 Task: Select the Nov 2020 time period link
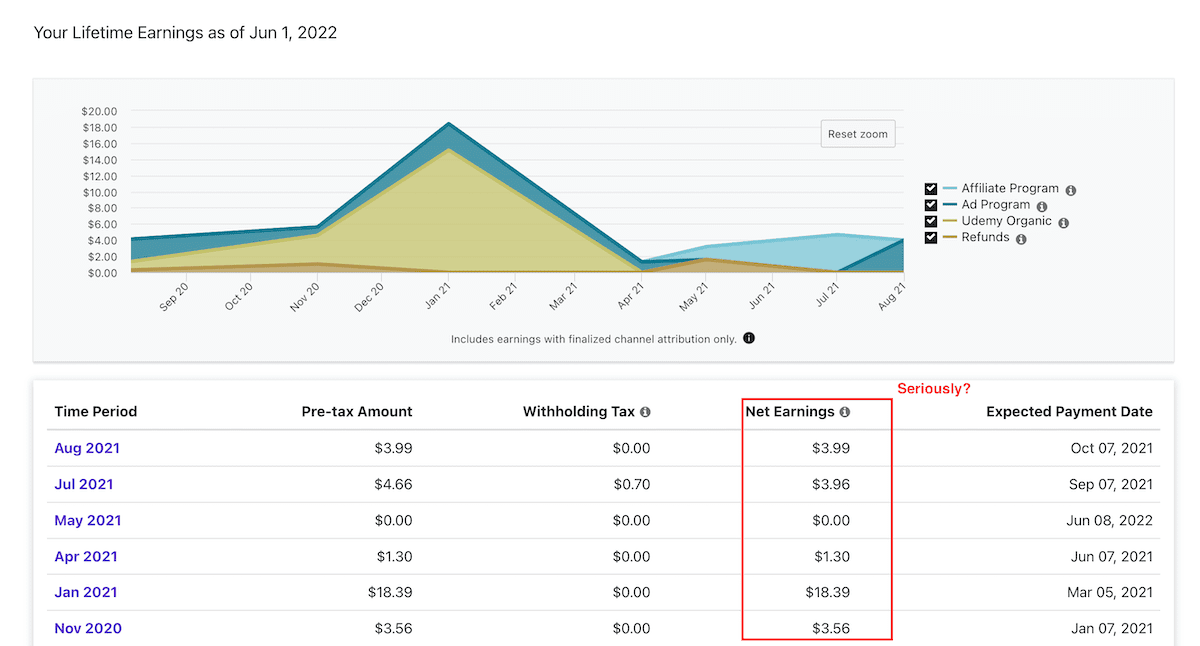click(87, 628)
